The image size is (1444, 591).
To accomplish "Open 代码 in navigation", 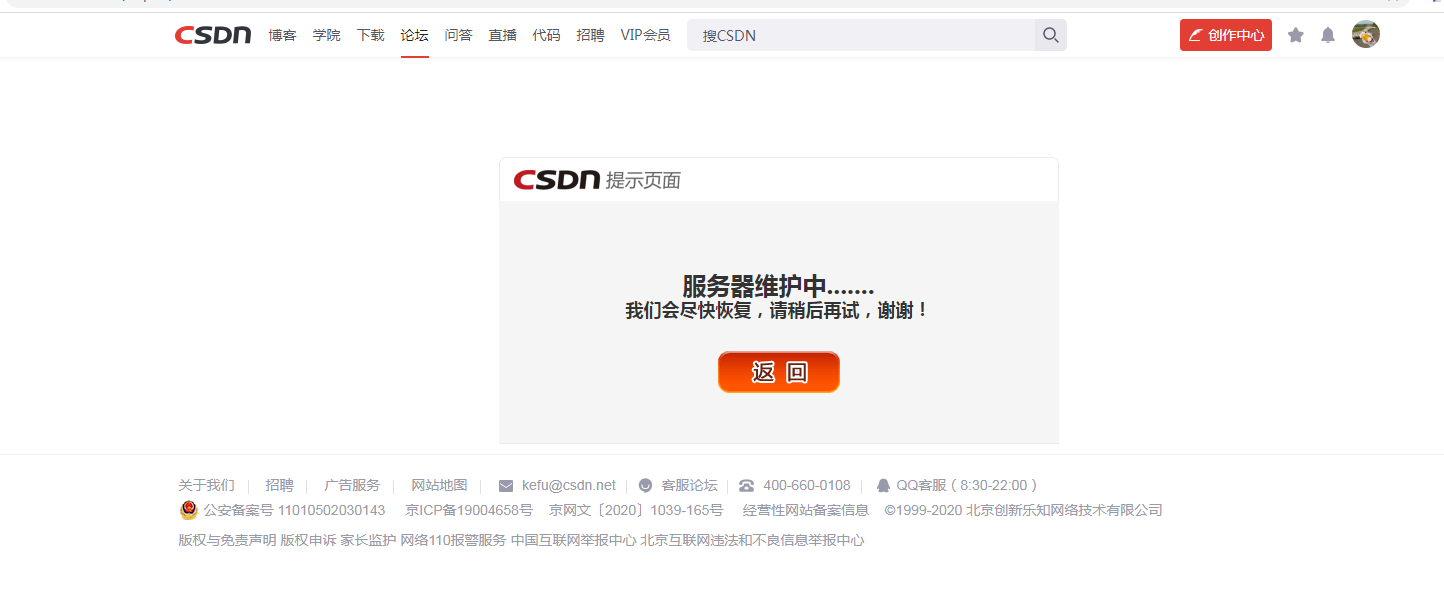I will pos(546,35).
